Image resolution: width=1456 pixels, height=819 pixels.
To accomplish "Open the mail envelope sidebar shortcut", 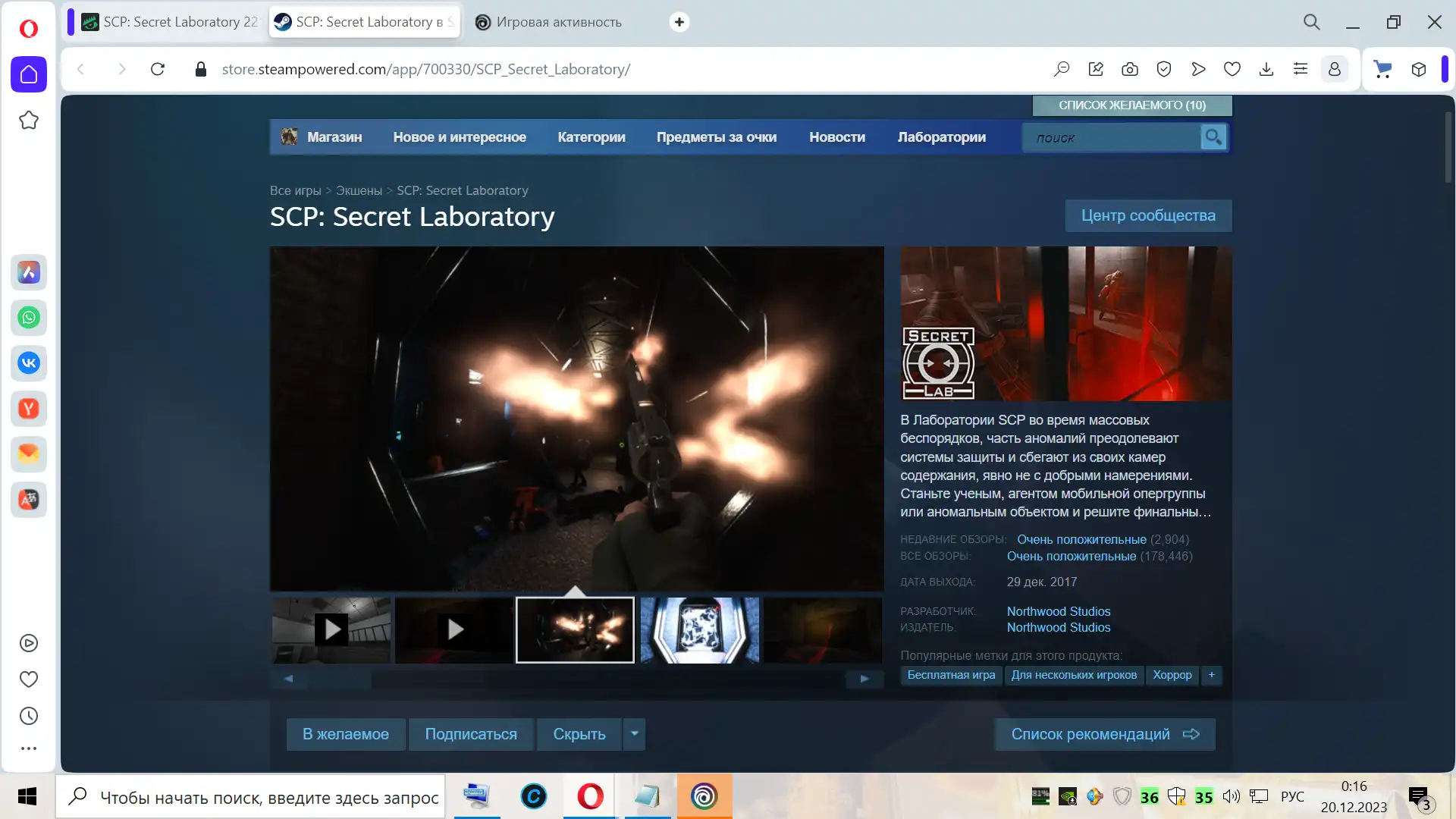I will [x=29, y=454].
